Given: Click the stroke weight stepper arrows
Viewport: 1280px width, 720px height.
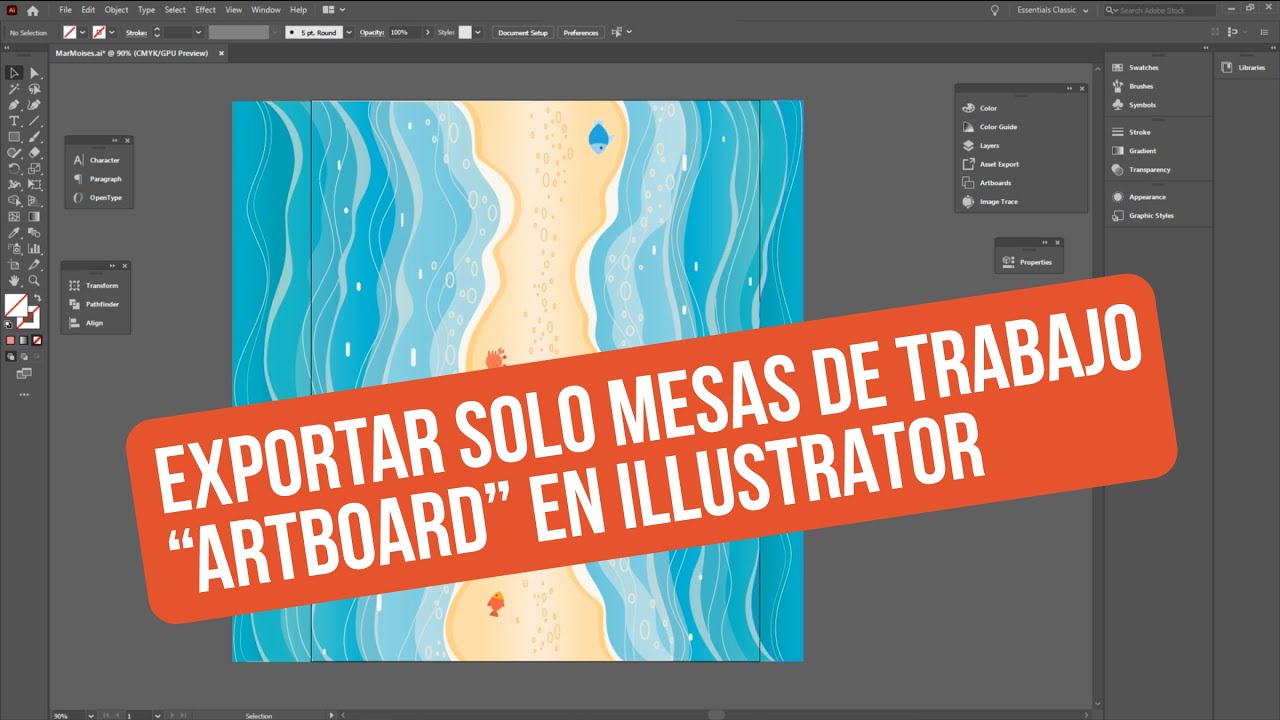Looking at the screenshot, I should point(157,32).
